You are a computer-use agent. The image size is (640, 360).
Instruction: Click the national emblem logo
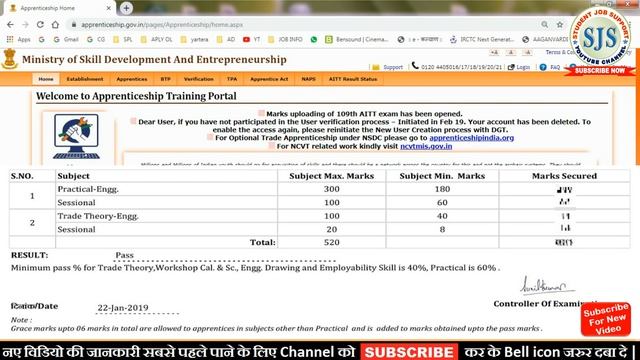[x=9, y=59]
